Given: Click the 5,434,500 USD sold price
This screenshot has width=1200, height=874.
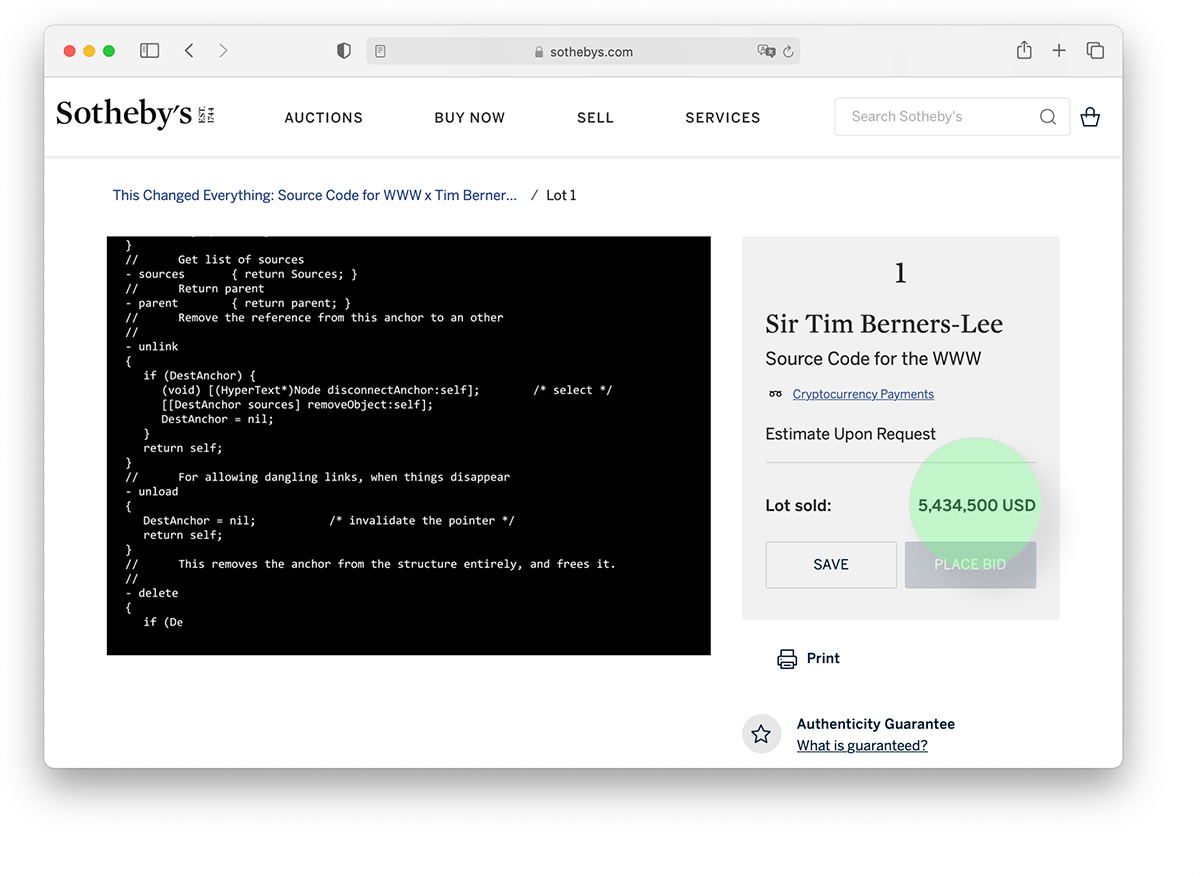Looking at the screenshot, I should coord(977,505).
